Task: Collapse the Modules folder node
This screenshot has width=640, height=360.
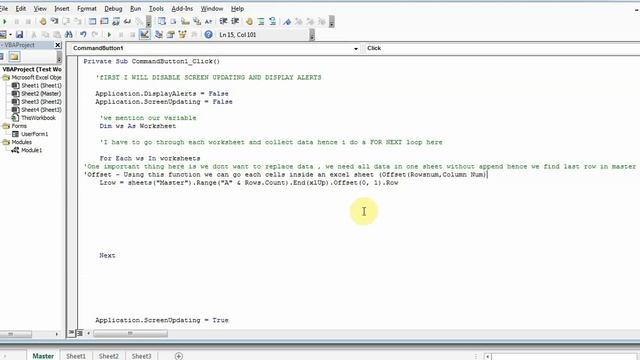Action: point(6,142)
